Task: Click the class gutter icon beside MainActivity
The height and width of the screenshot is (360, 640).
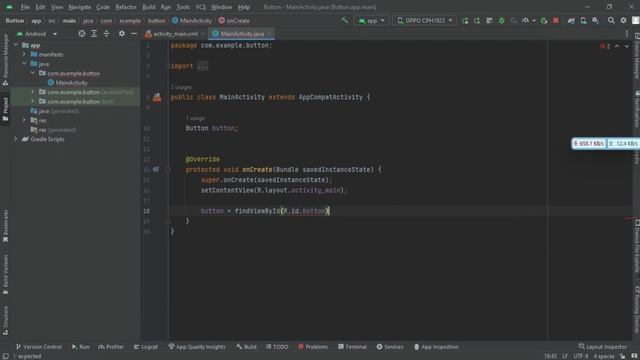Action: [157, 97]
